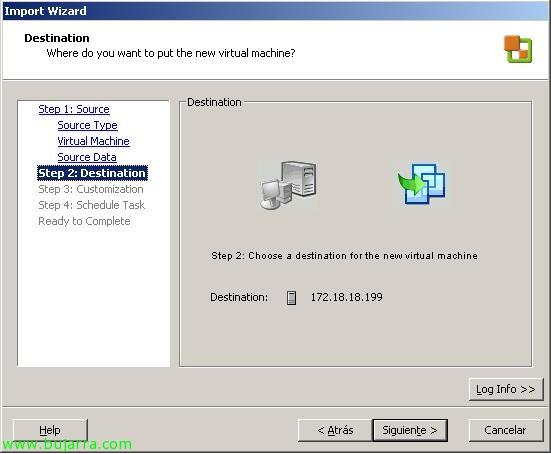
Task: Click the virtual machine import arrow icon
Action: pos(421,184)
